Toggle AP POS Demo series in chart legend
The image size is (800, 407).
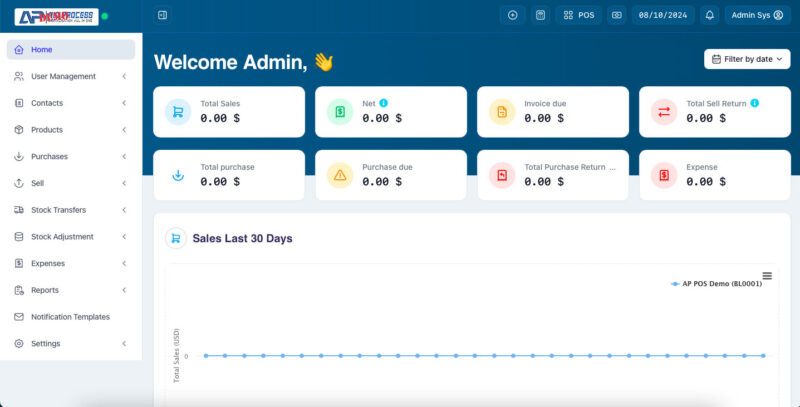pyautogui.click(x=715, y=284)
